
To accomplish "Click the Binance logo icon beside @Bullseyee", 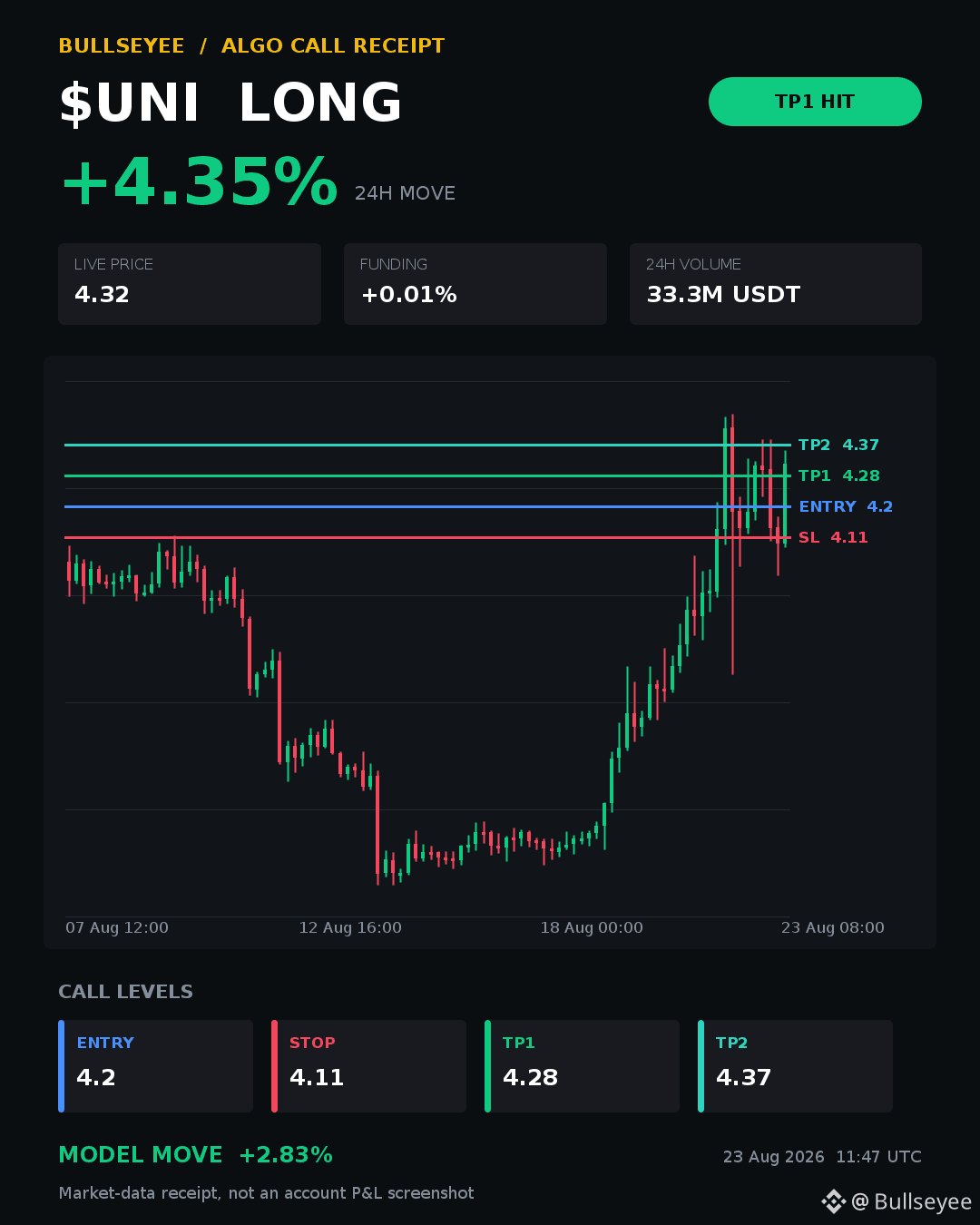I will (x=833, y=1201).
